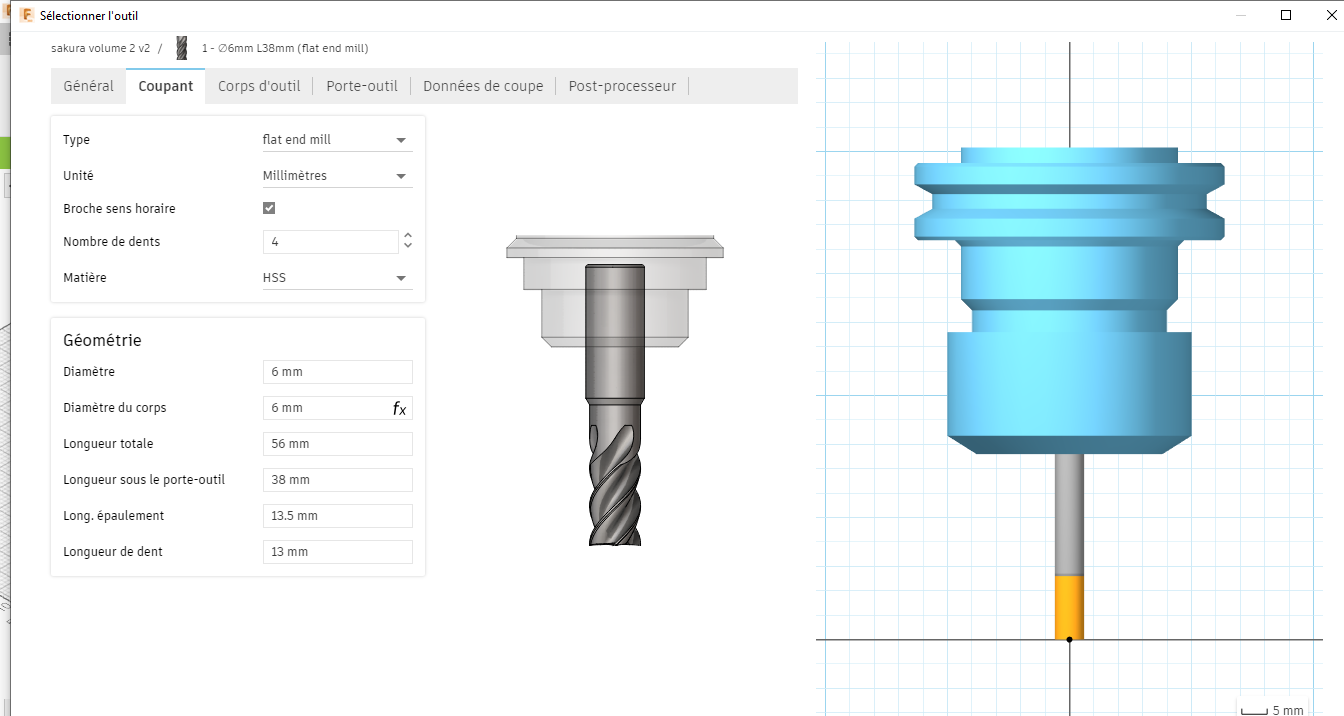Click the tool name 1 - ∅6mm L38mm breadcrumb
This screenshot has height=716, width=1344.
285,48
